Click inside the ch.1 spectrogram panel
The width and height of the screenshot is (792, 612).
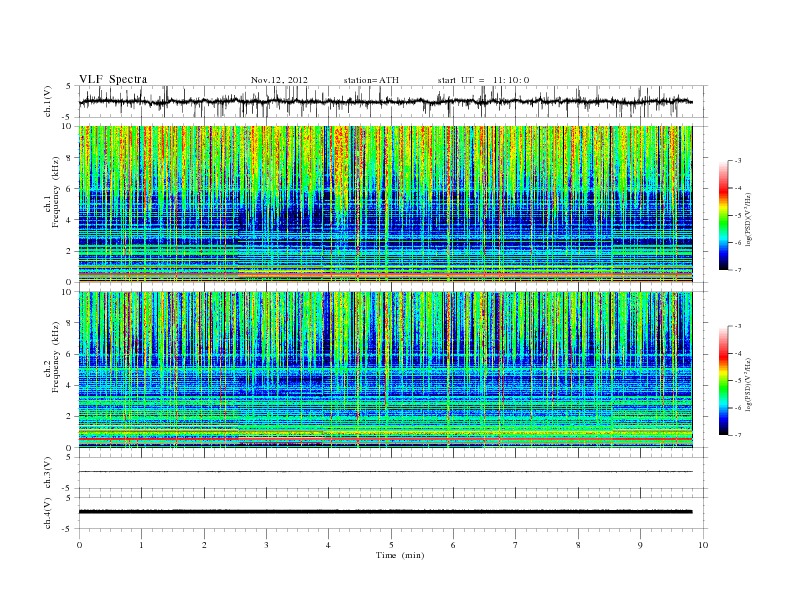click(x=385, y=204)
